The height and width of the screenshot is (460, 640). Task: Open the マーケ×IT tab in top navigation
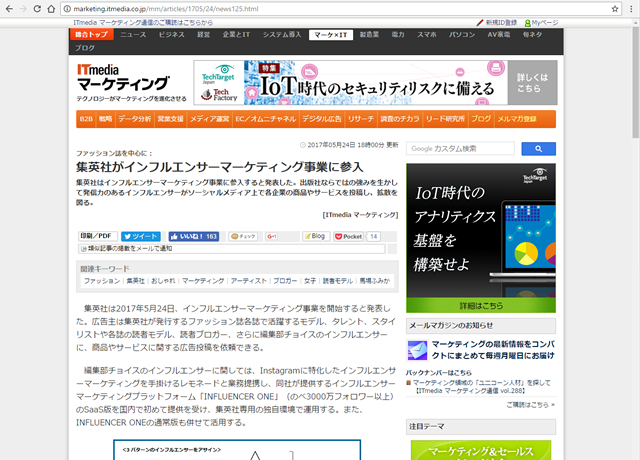[327, 34]
